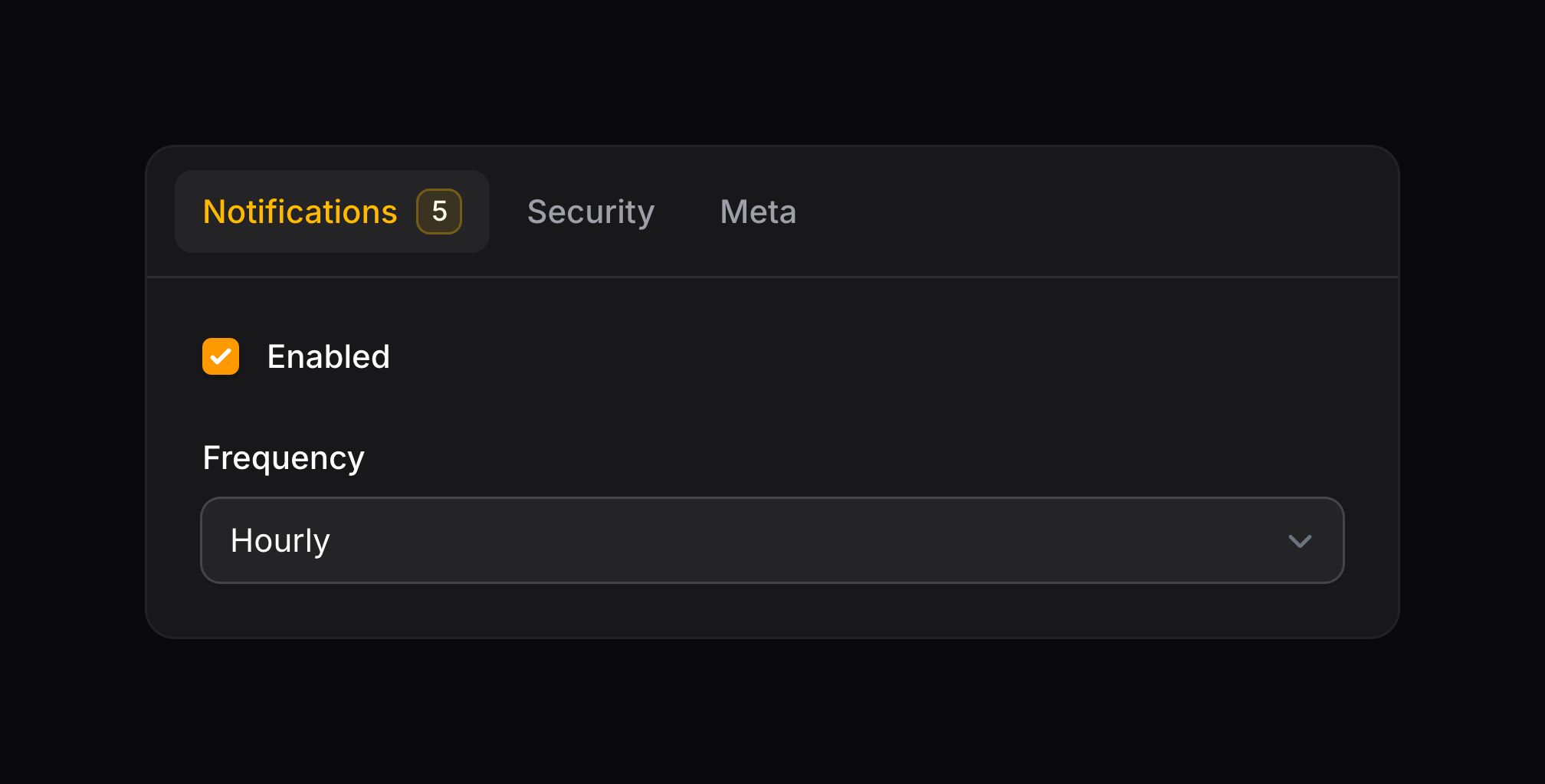Click the count badge showing 5
Viewport: 1545px width, 784px height.
439,212
